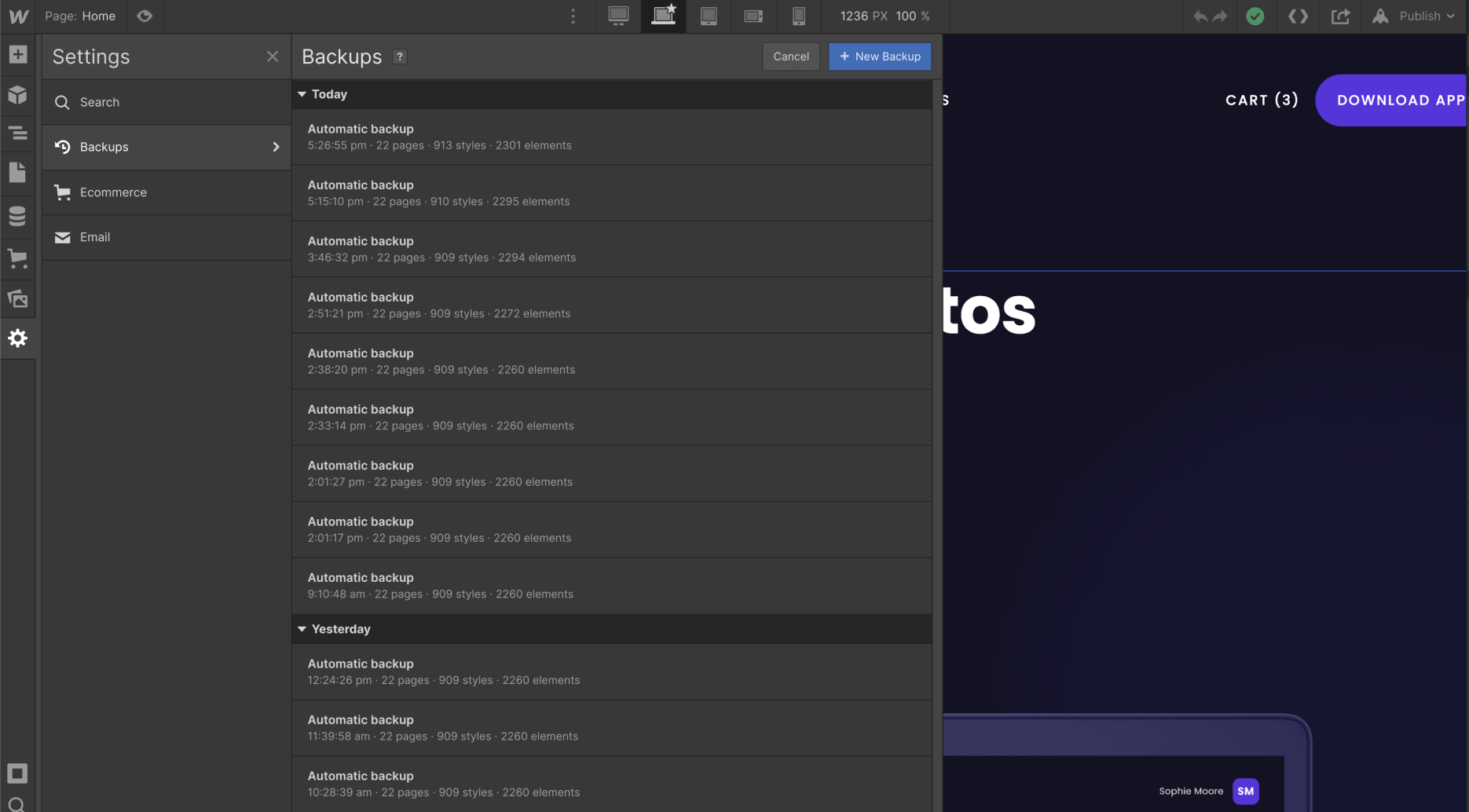Open the Add Elements panel
Screen dimensions: 1469x812
point(17,54)
